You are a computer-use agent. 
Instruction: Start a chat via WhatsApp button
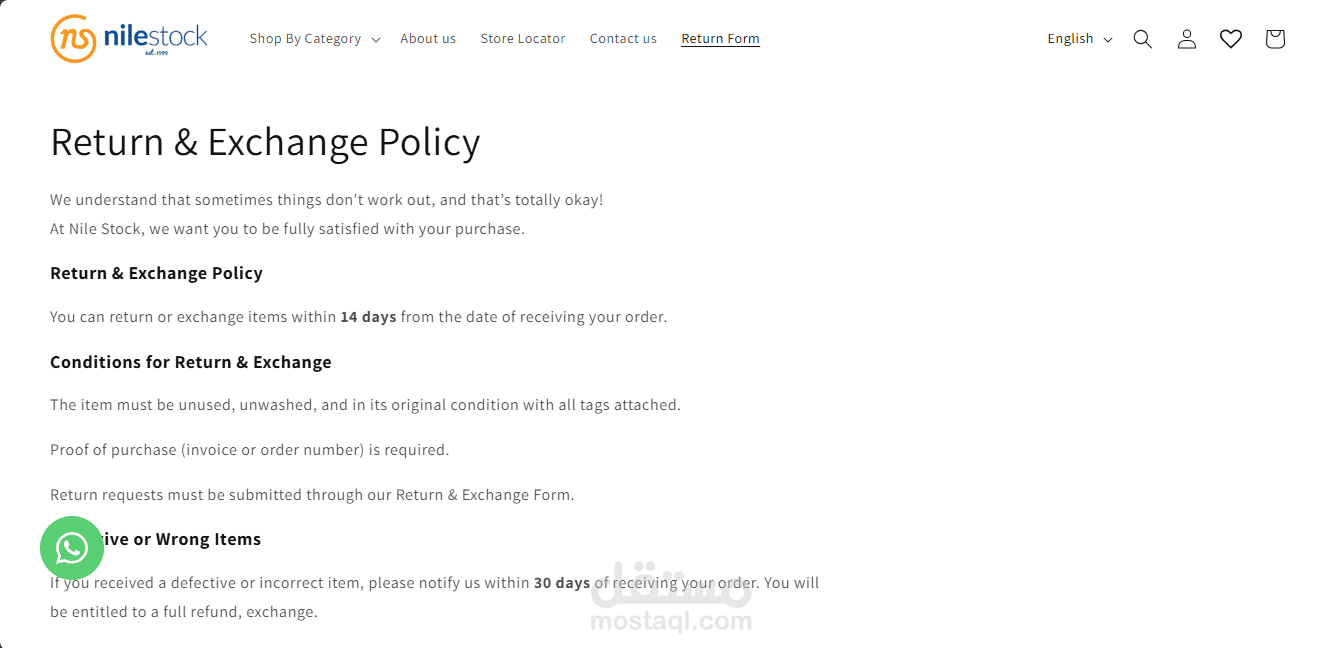(x=72, y=548)
